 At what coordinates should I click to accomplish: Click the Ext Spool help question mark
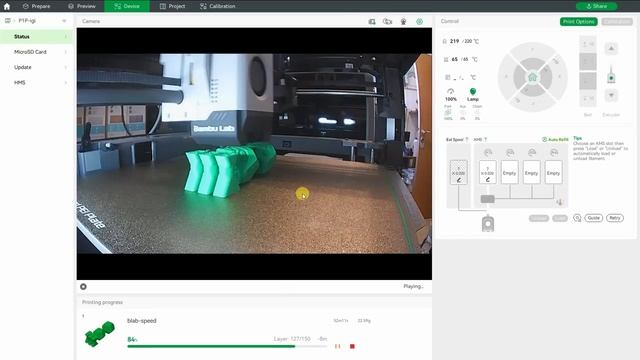467,140
